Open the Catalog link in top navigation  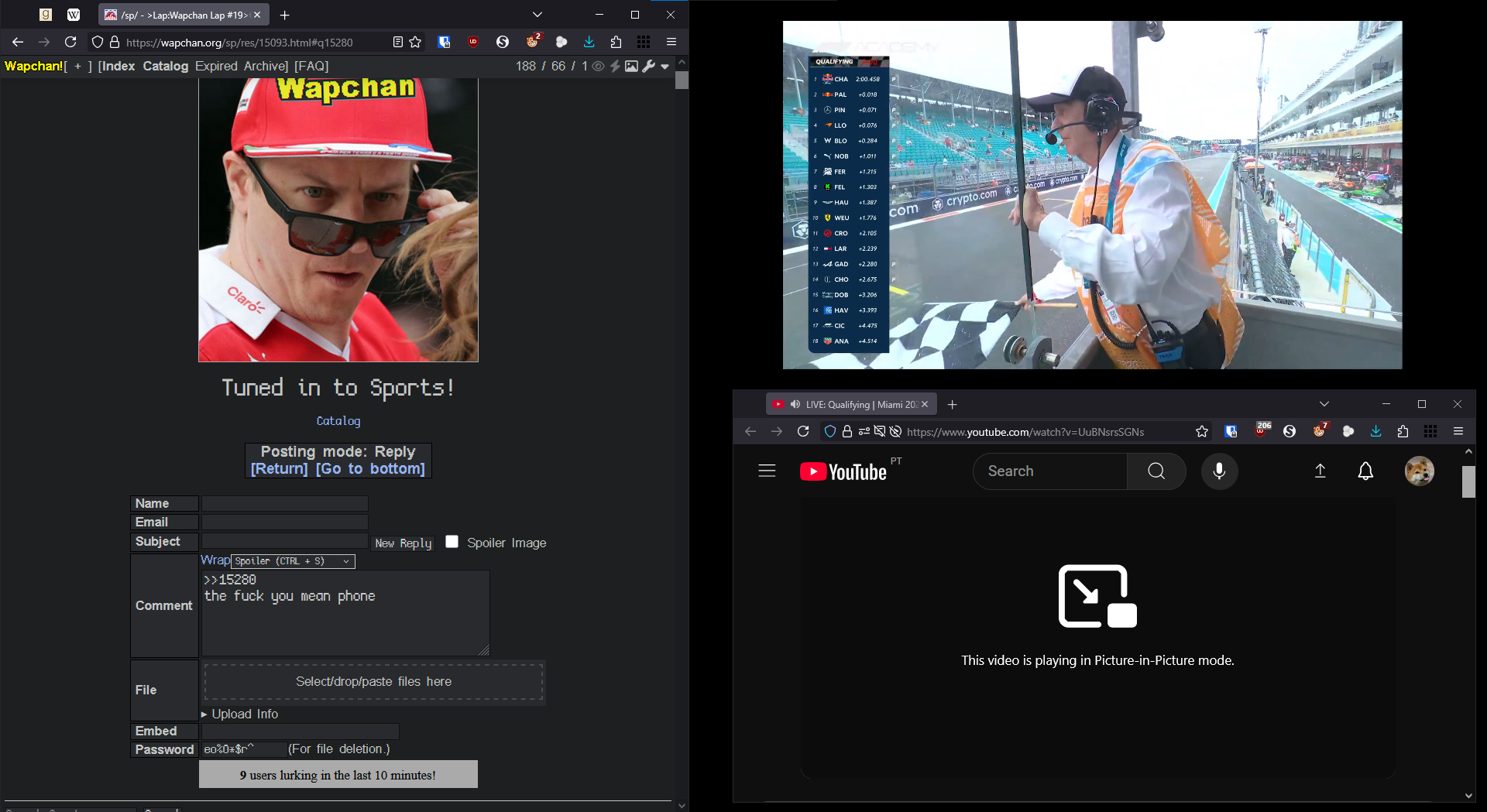165,67
